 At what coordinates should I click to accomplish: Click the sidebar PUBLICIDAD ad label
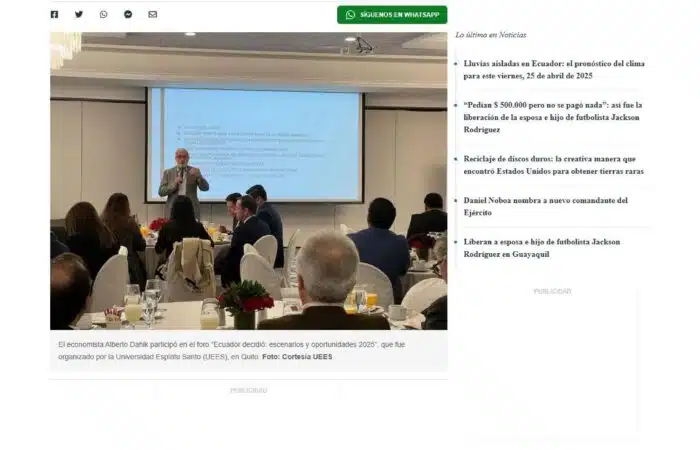tap(552, 292)
